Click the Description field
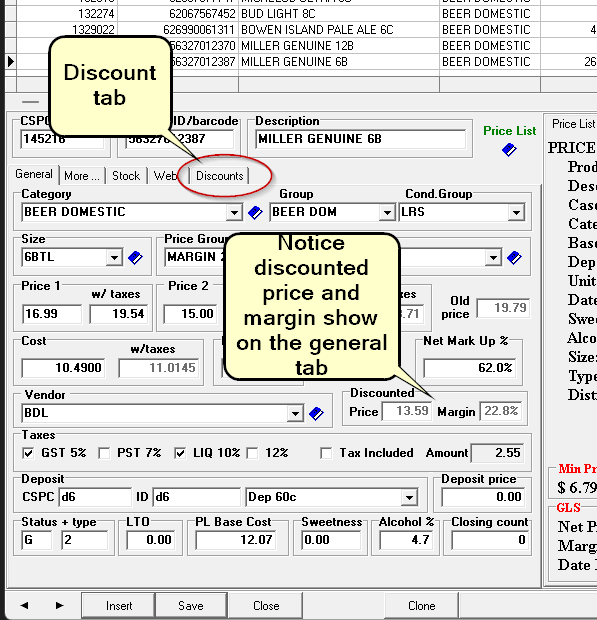 (361, 139)
